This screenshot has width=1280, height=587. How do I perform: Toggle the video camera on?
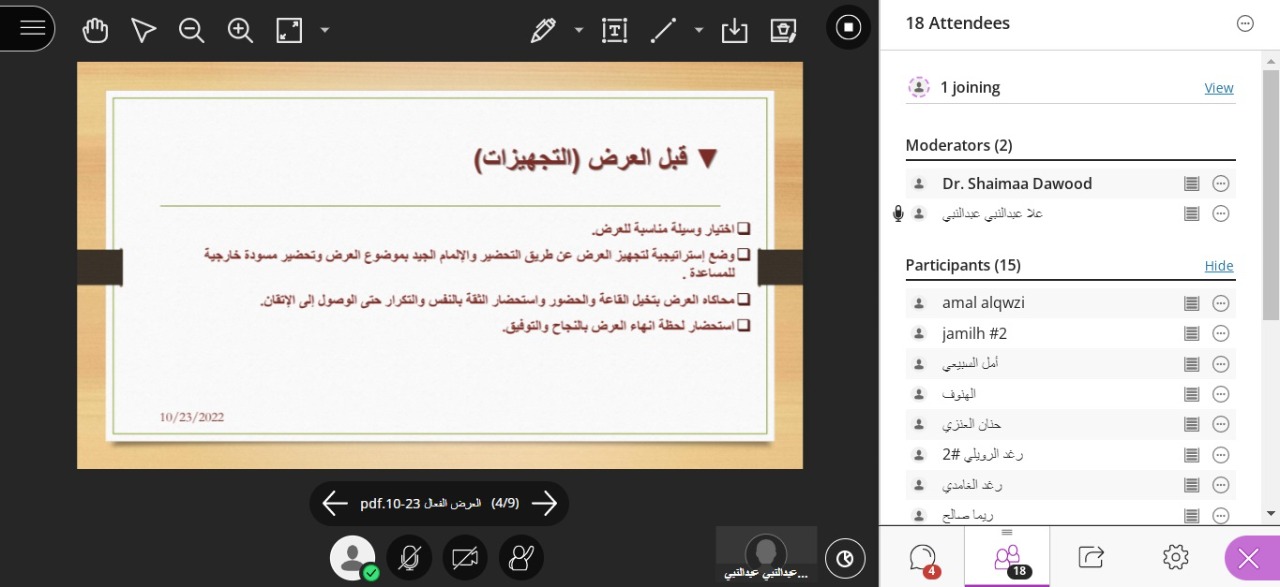pos(464,558)
